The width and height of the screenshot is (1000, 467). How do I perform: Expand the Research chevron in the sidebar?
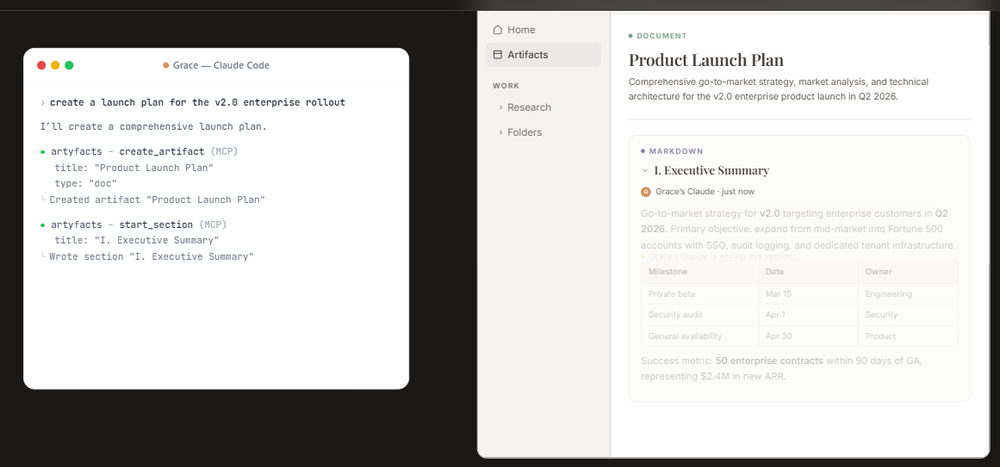point(501,107)
